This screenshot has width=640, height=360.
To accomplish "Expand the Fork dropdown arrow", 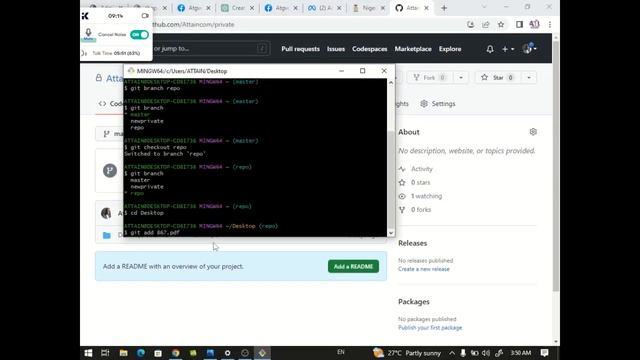I will click(461, 78).
